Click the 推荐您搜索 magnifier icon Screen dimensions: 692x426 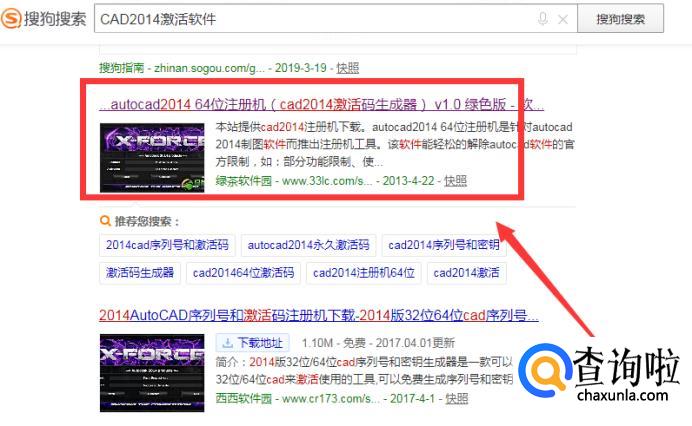pyautogui.click(x=105, y=220)
